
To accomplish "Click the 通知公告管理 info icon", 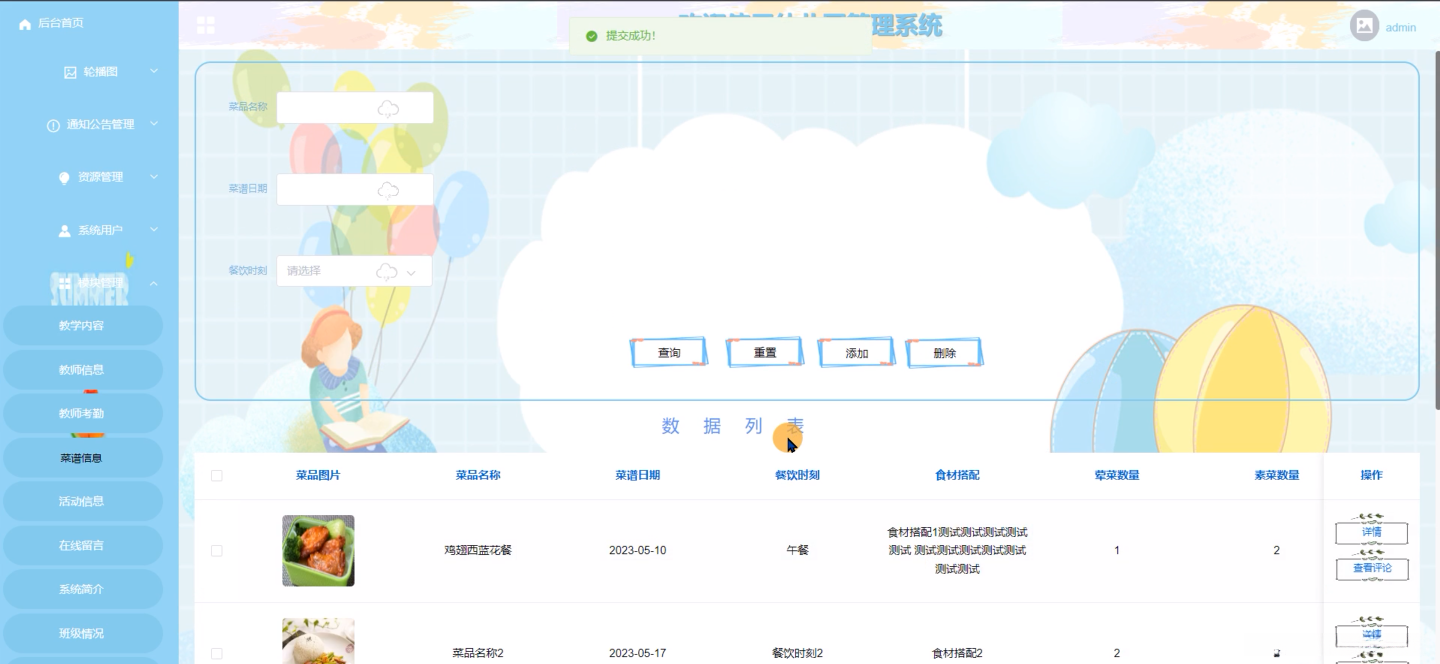I will pos(53,125).
